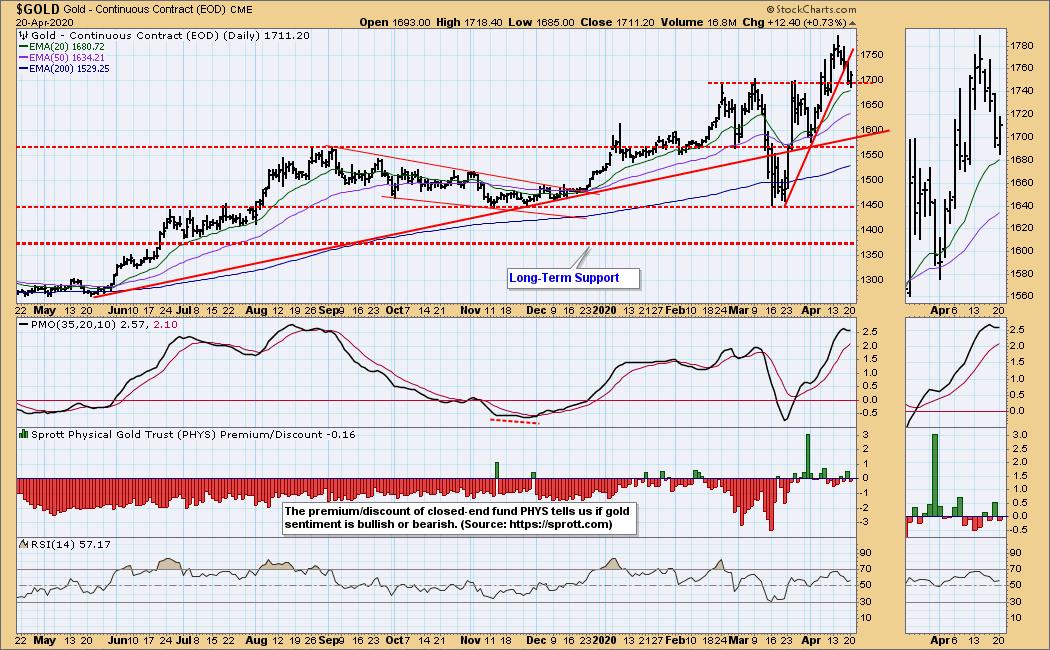Click the CME exchange label in the header
The width and height of the screenshot is (1050, 650).
(x=241, y=9)
